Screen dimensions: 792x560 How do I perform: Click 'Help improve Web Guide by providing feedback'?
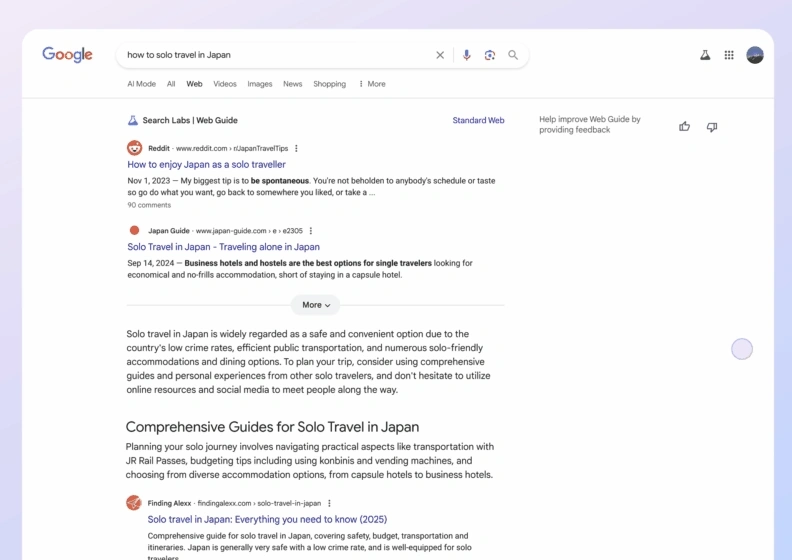pos(589,124)
